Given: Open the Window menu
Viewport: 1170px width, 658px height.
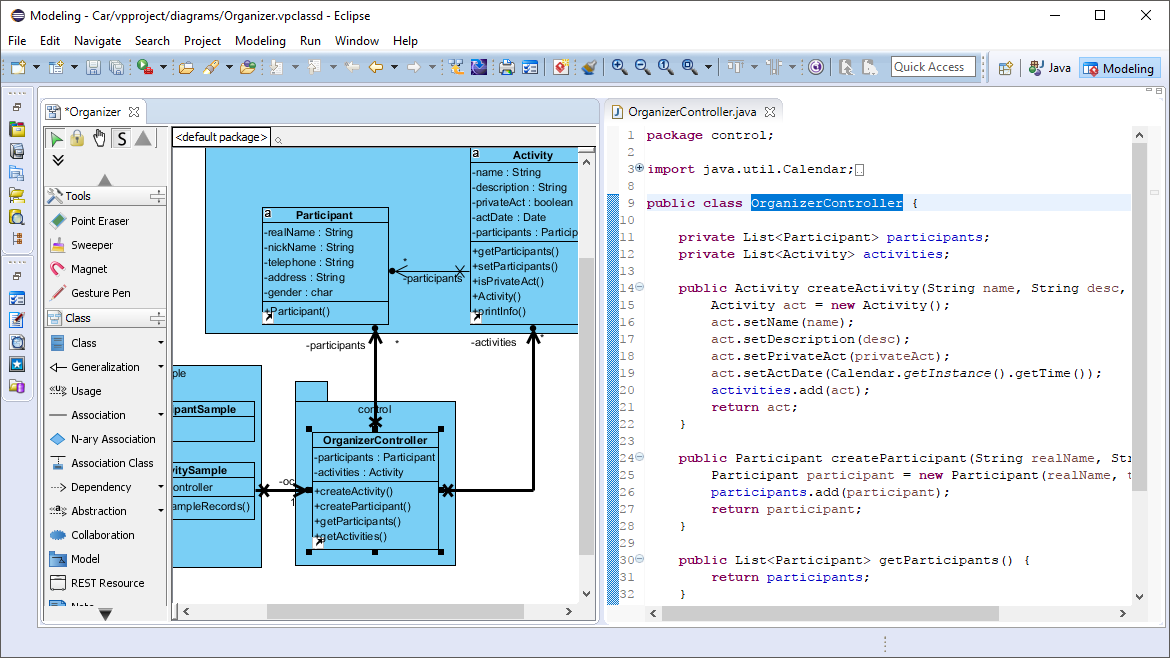Looking at the screenshot, I should click(x=357, y=41).
